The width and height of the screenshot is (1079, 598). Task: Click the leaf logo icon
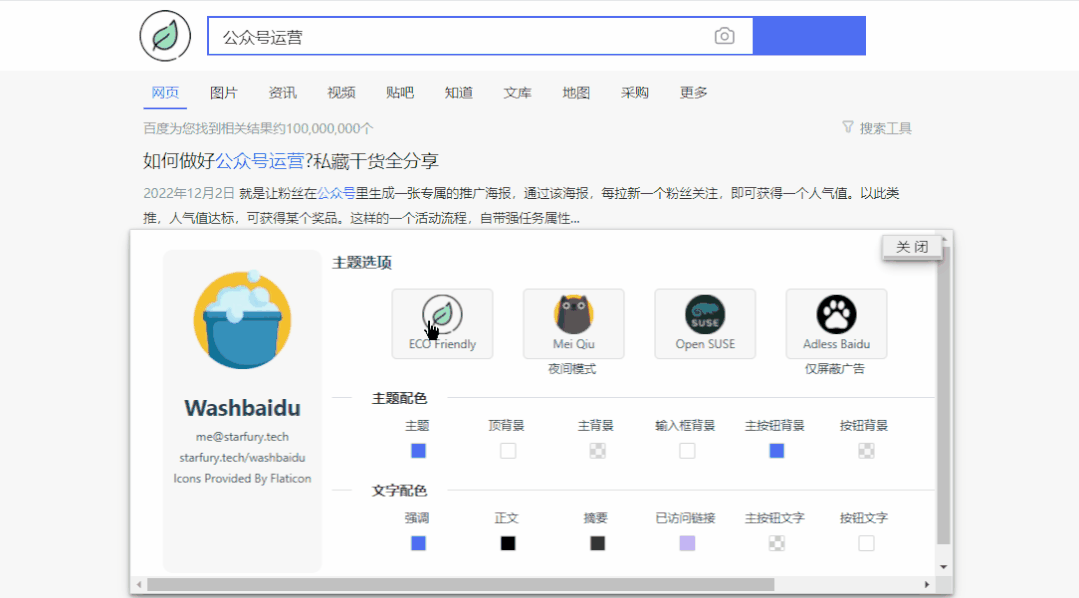tap(164, 35)
